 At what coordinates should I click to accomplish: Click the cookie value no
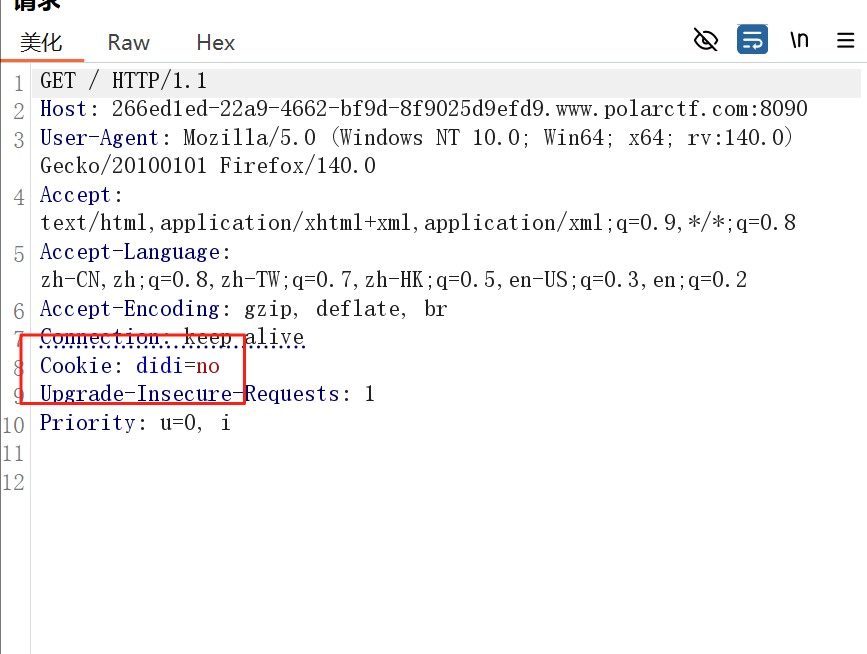pyautogui.click(x=208, y=365)
